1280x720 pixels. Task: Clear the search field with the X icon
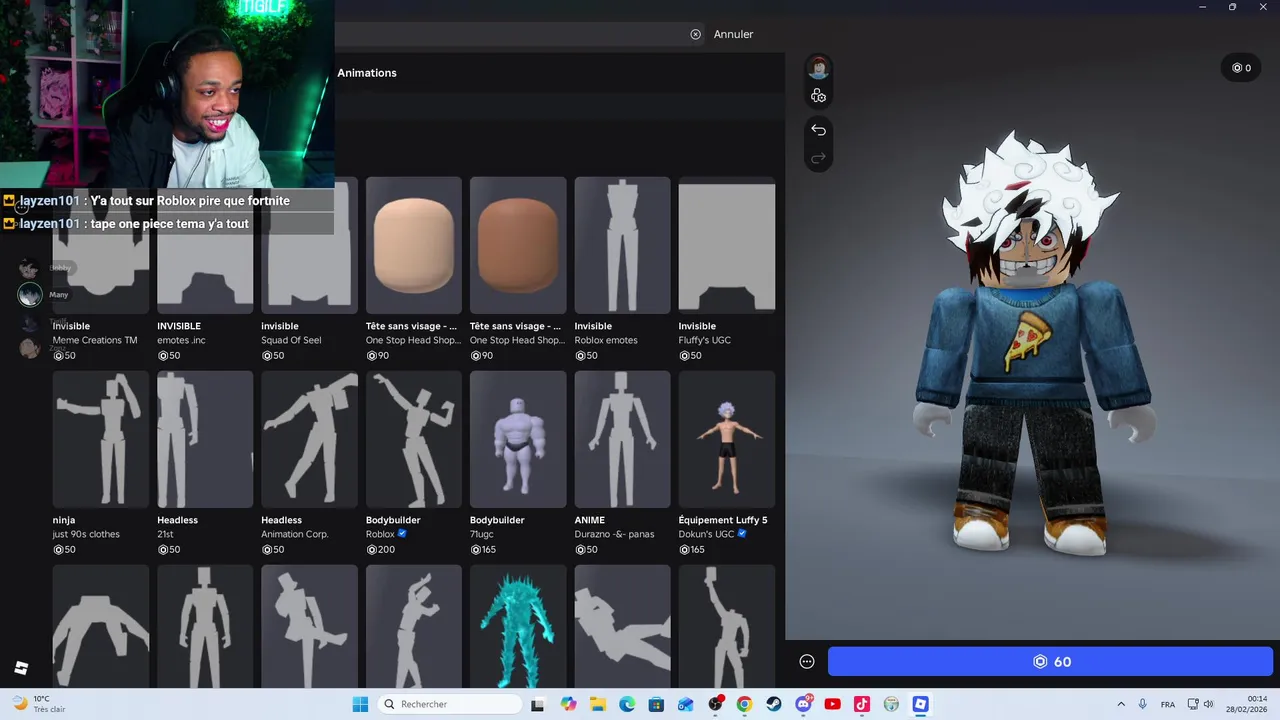click(695, 34)
